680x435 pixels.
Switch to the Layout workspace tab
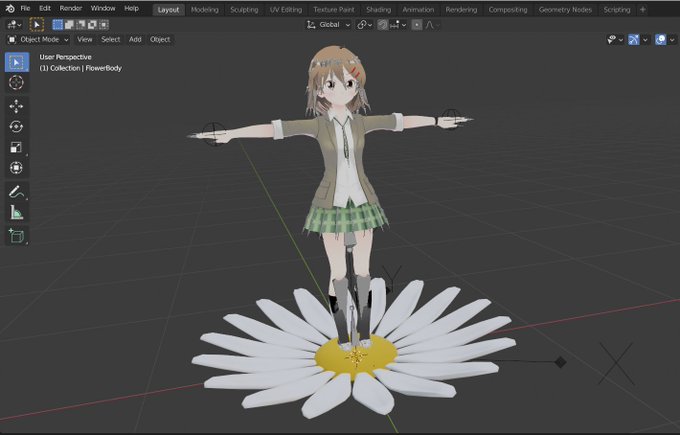tap(168, 10)
